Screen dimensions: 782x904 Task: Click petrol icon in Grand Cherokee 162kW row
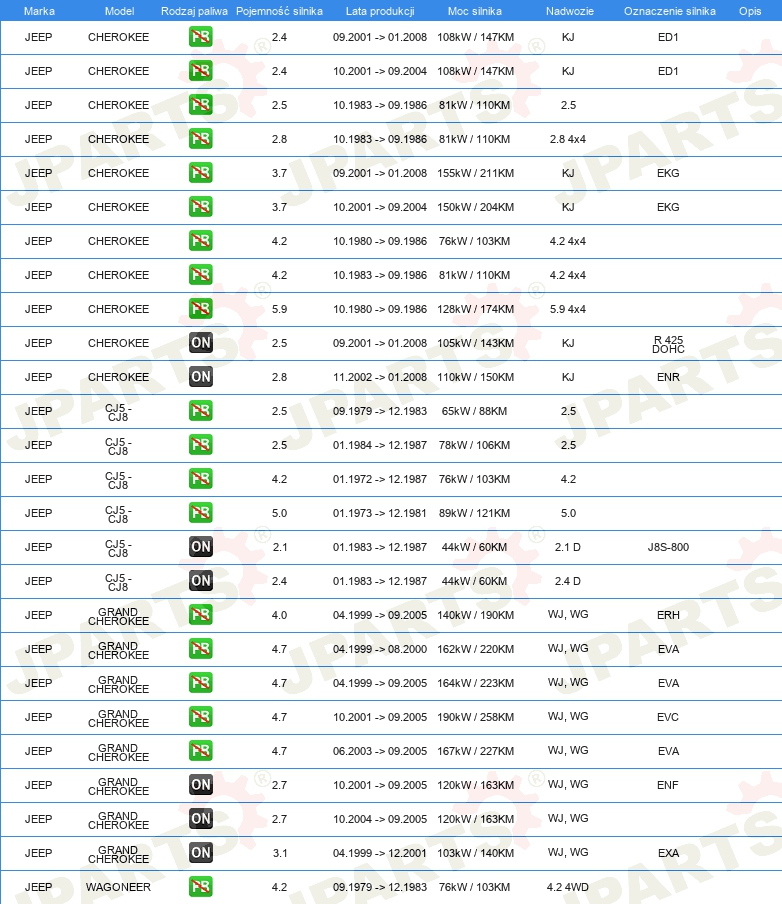point(201,649)
